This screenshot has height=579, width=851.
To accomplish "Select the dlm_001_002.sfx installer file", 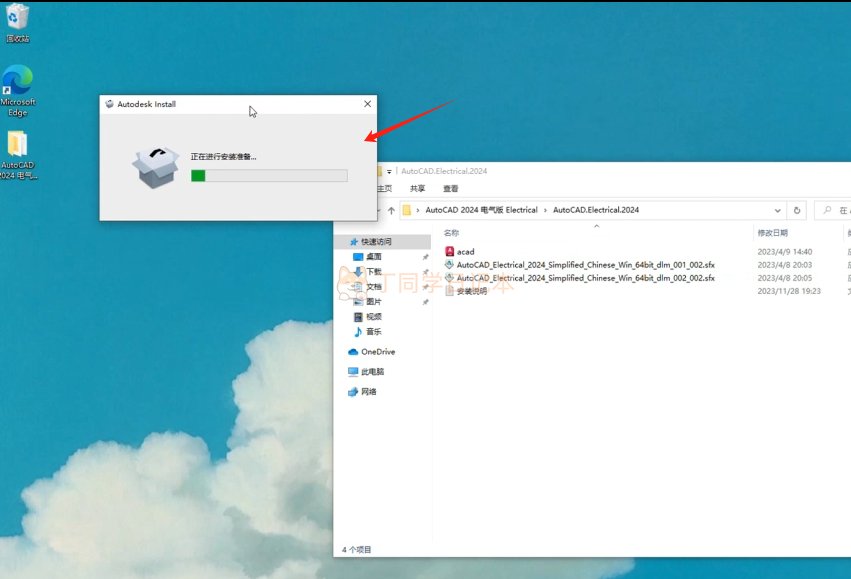I will click(585, 264).
